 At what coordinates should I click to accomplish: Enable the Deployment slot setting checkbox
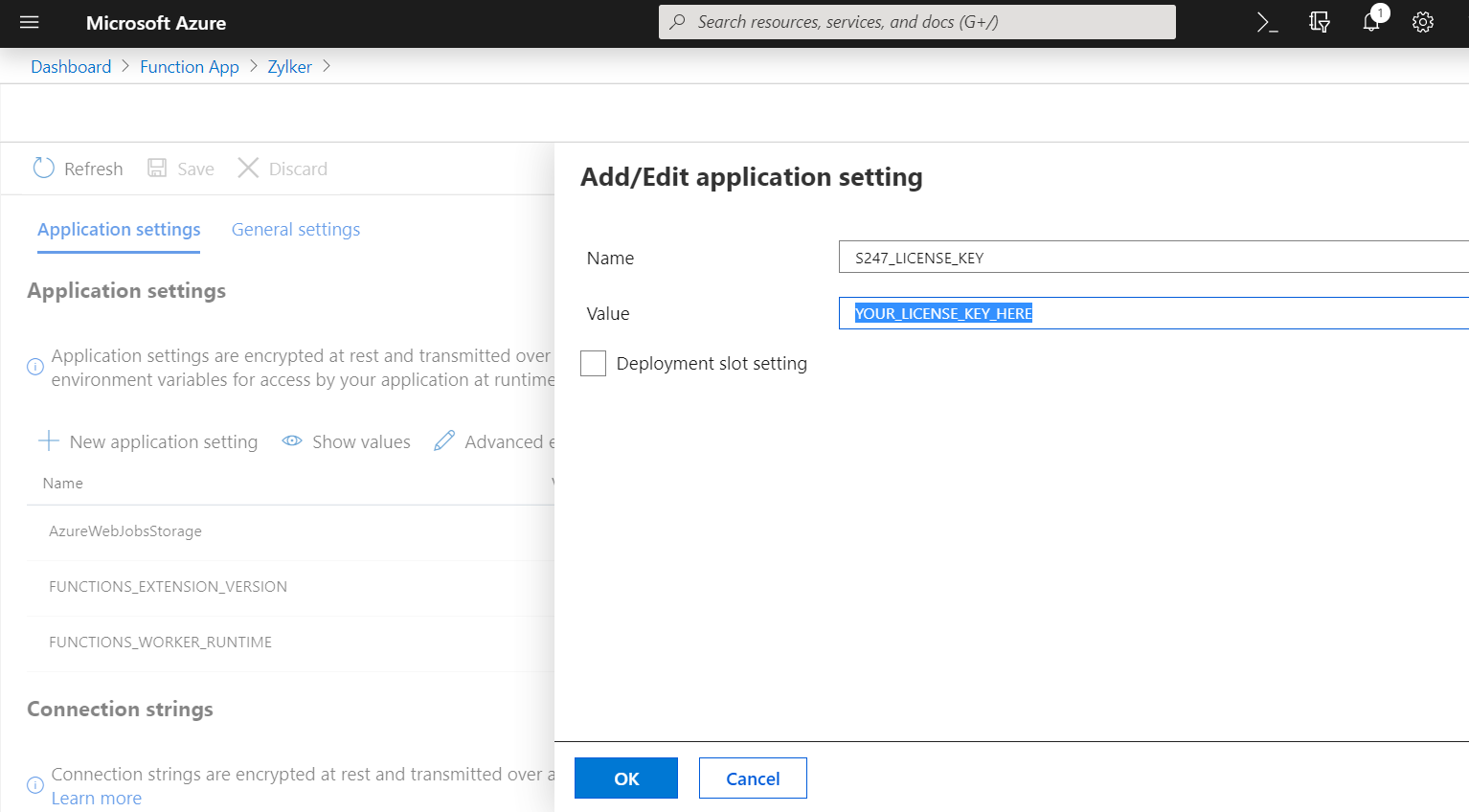pos(593,363)
